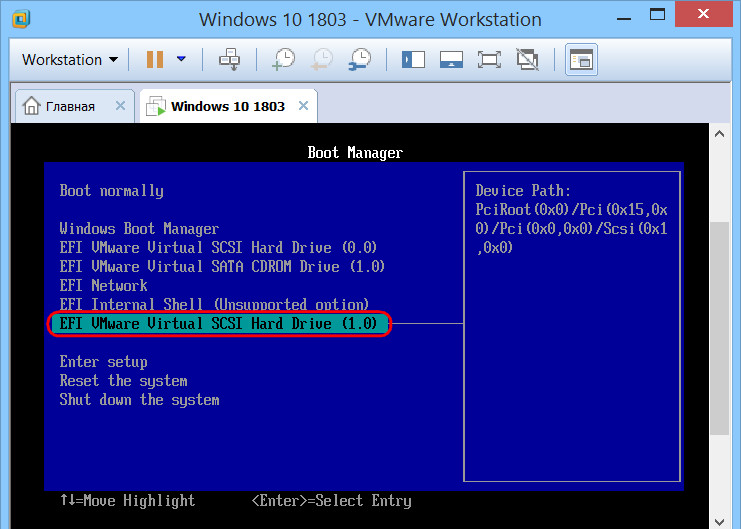This screenshot has width=741, height=529.
Task: Click the scroll up arrow of VM view
Action: point(719,134)
